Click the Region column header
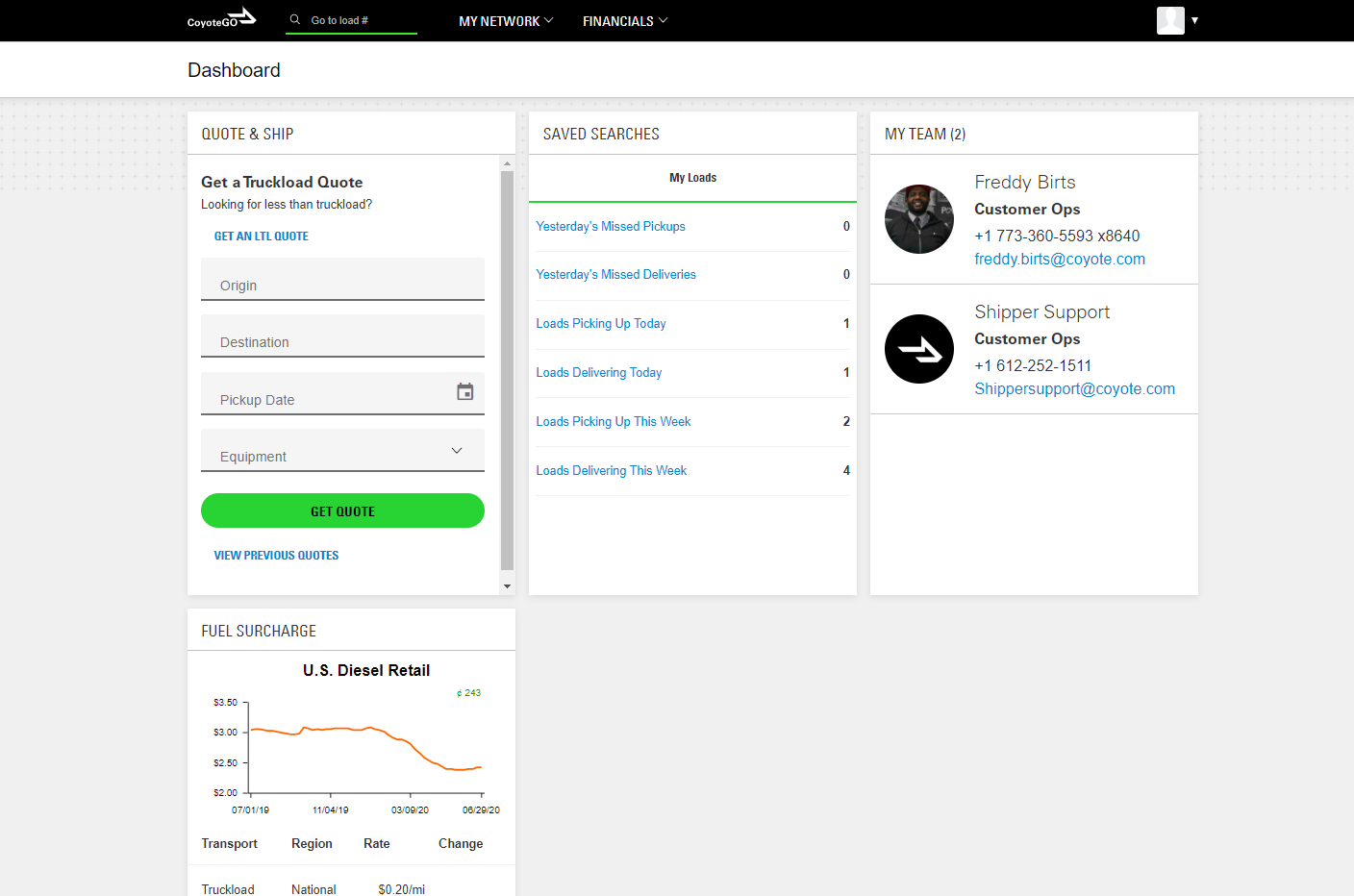 point(312,844)
